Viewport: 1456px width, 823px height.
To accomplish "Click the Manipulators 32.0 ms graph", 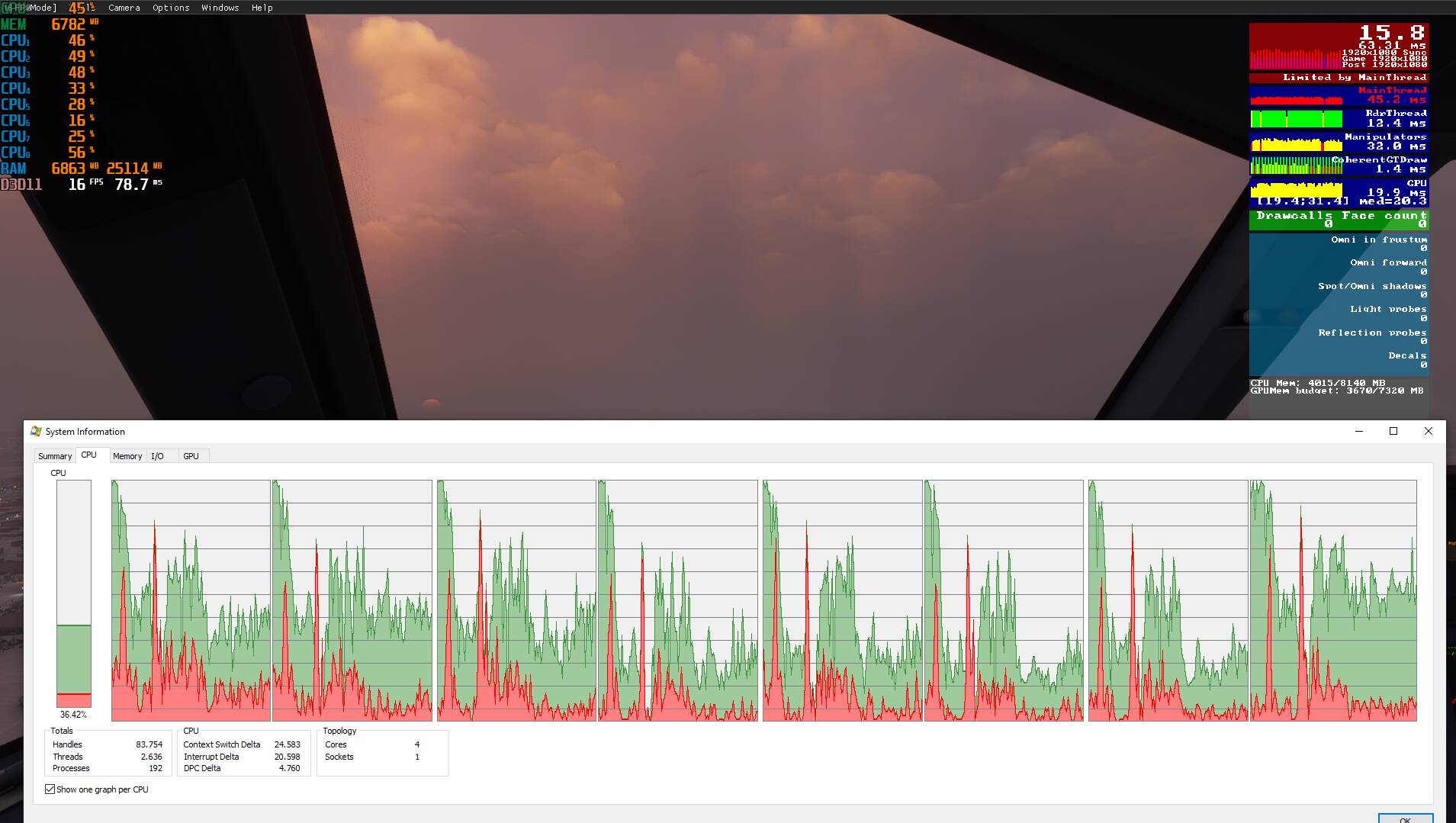I will [1339, 142].
